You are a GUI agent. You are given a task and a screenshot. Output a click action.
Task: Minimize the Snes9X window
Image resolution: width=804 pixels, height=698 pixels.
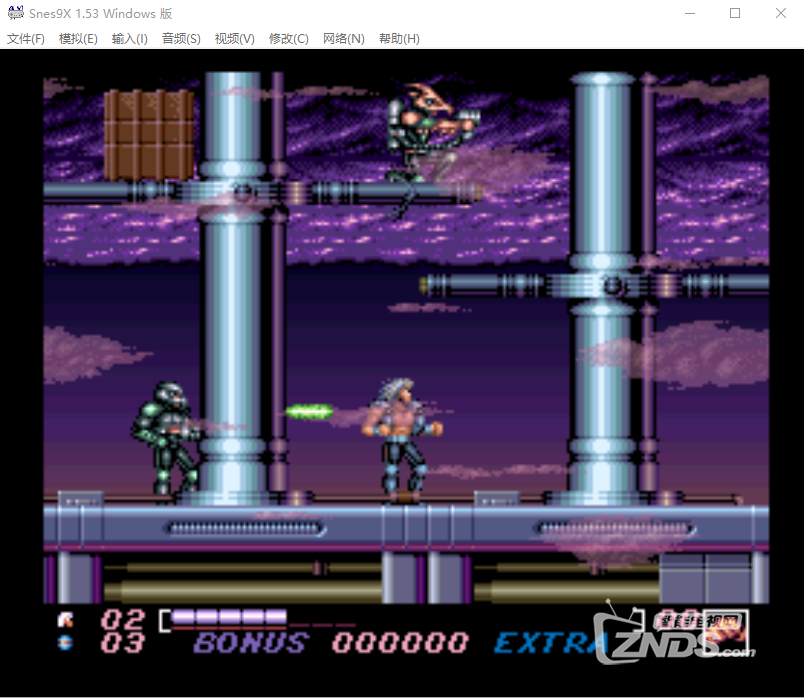coord(690,13)
